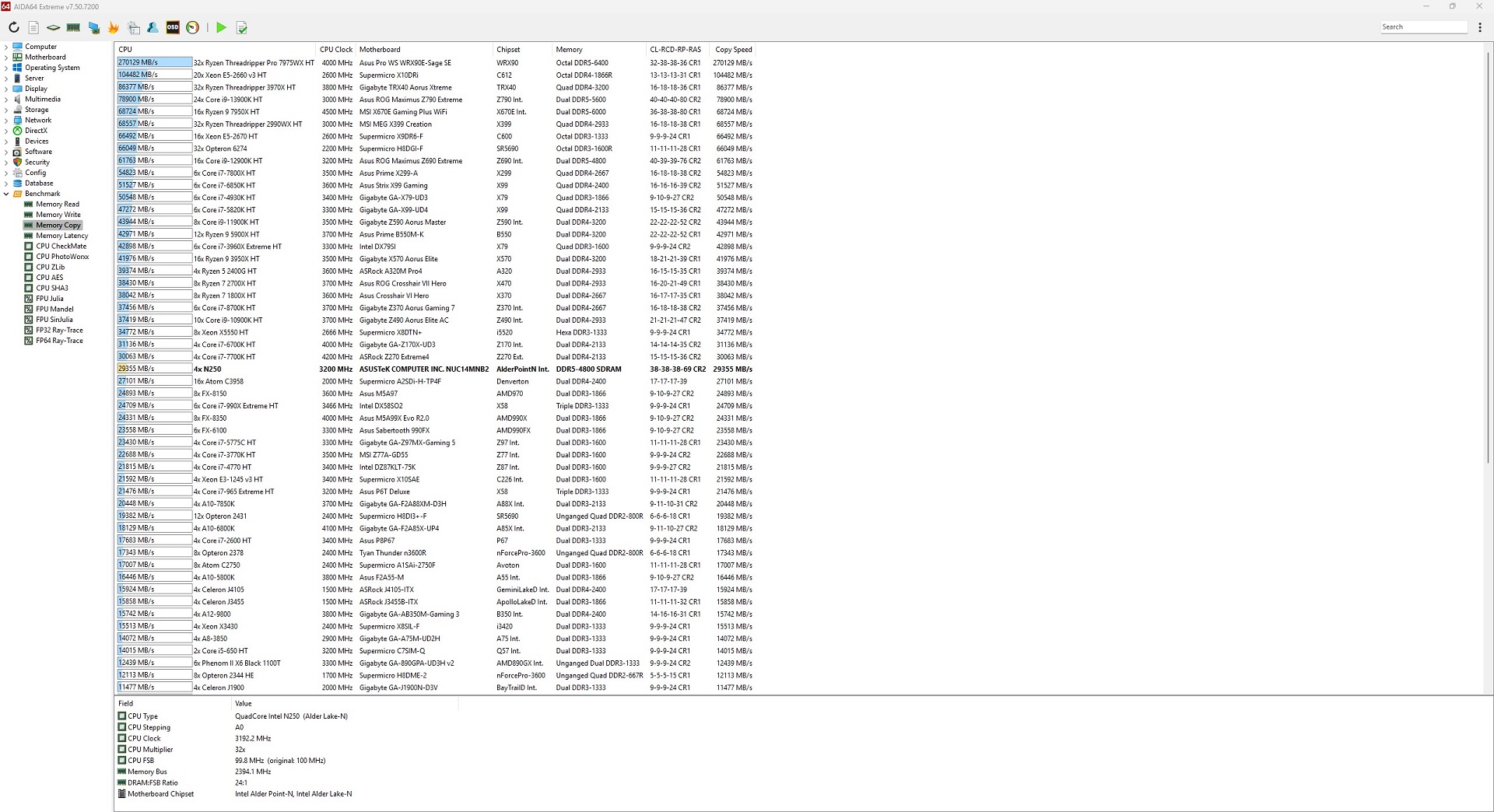Sort by the Chipset column header
1494x812 pixels.
point(523,49)
